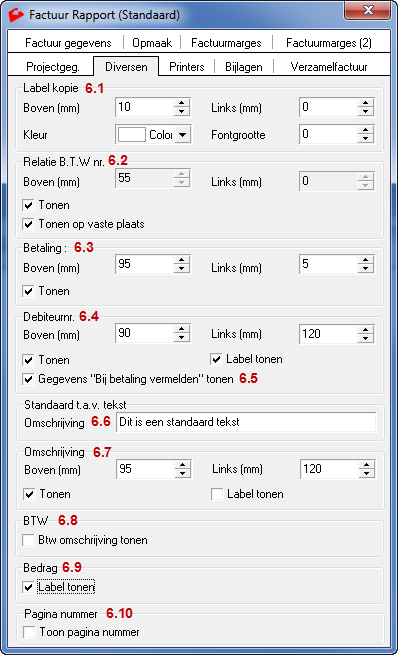Click the red application icon in title bar

point(16,15)
